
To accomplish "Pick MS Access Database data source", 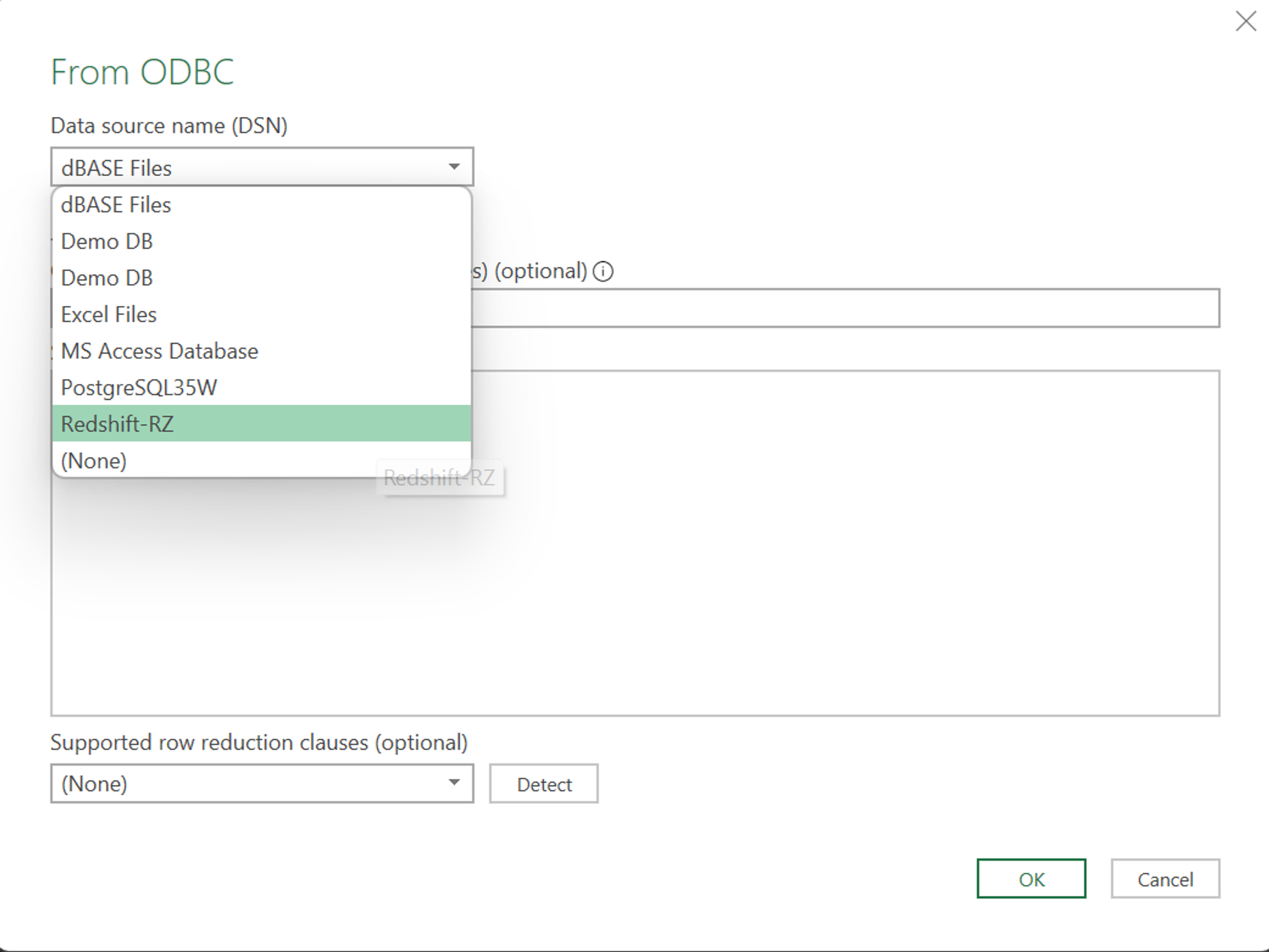I will 262,351.
